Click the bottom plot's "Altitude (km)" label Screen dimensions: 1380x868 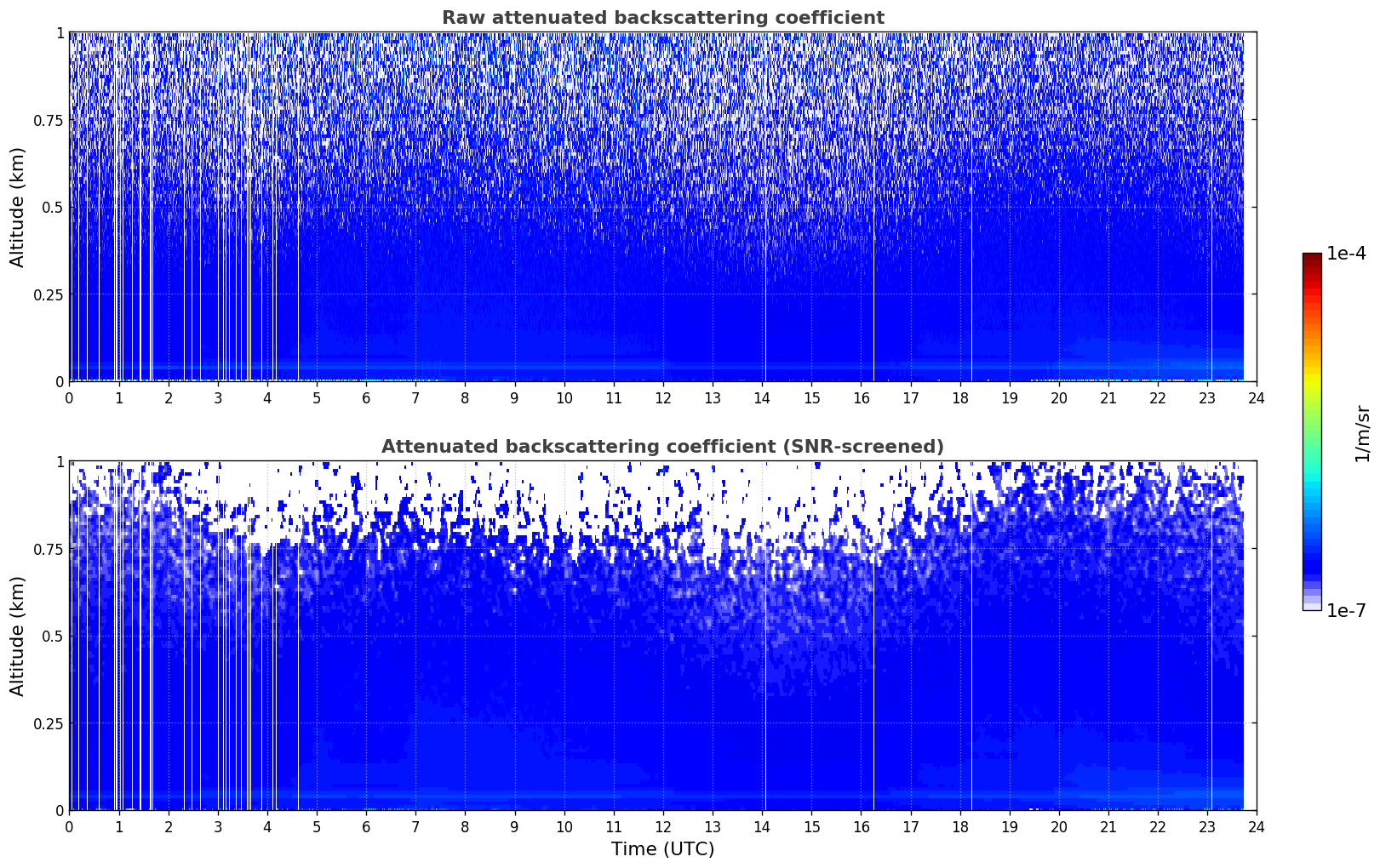tap(18, 636)
